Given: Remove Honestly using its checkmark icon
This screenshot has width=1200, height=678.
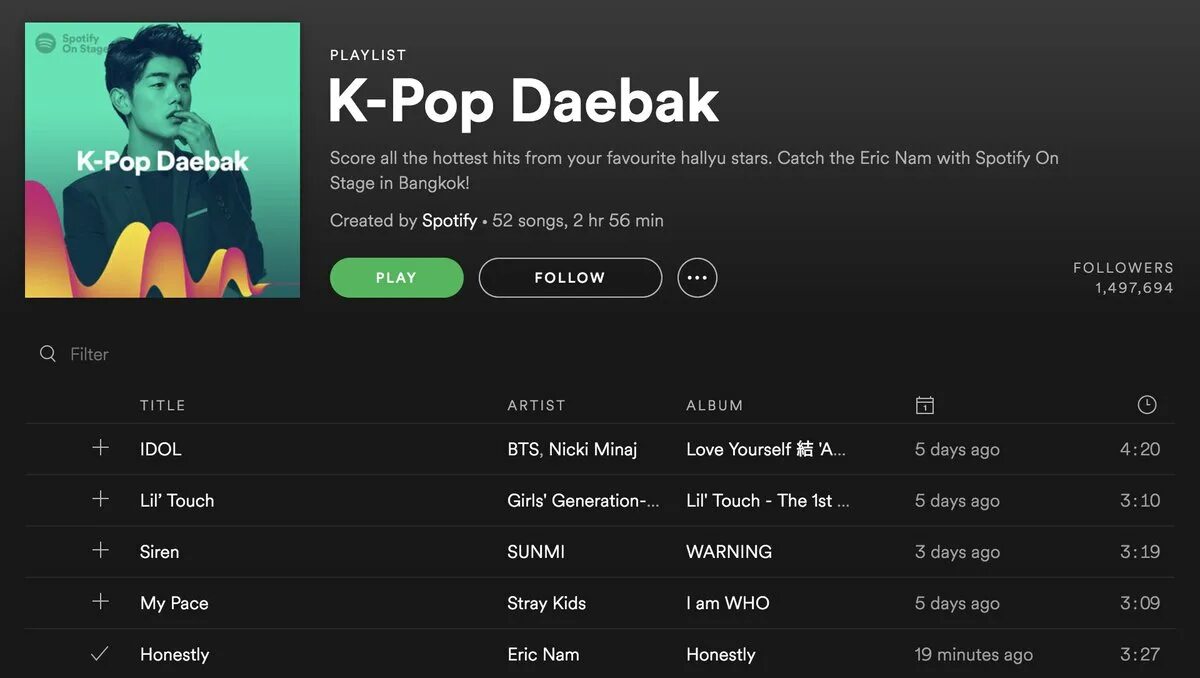Looking at the screenshot, I should click(100, 654).
